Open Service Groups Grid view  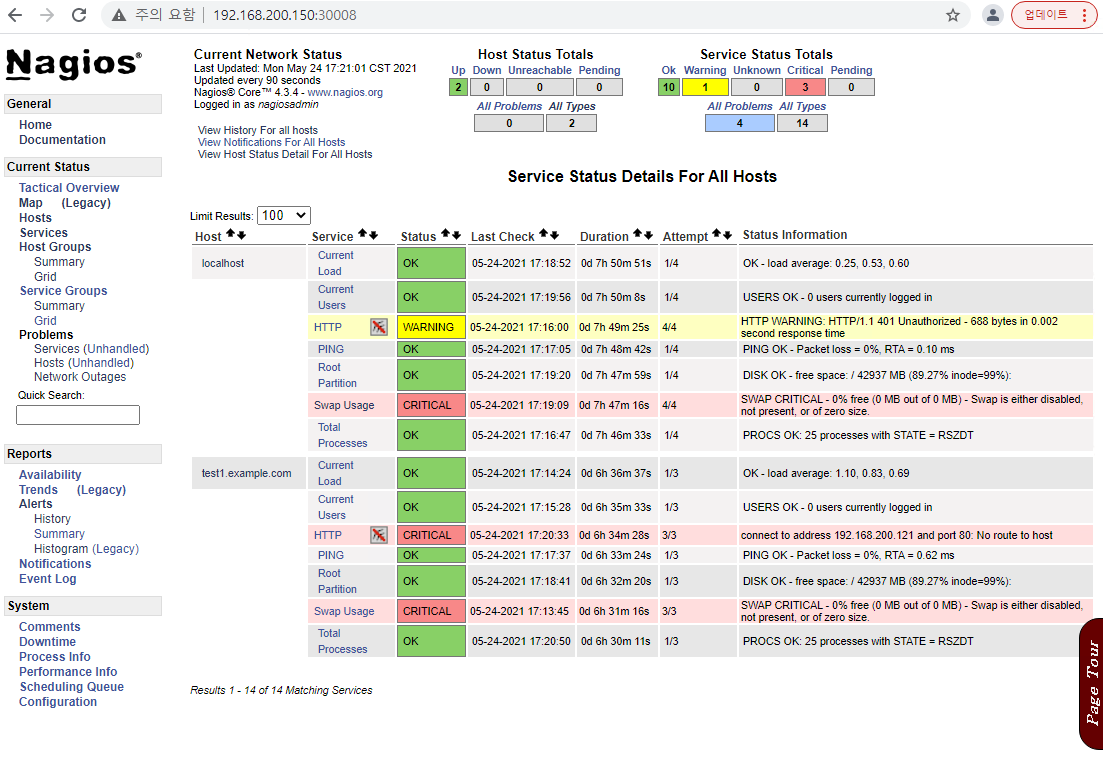[45, 321]
